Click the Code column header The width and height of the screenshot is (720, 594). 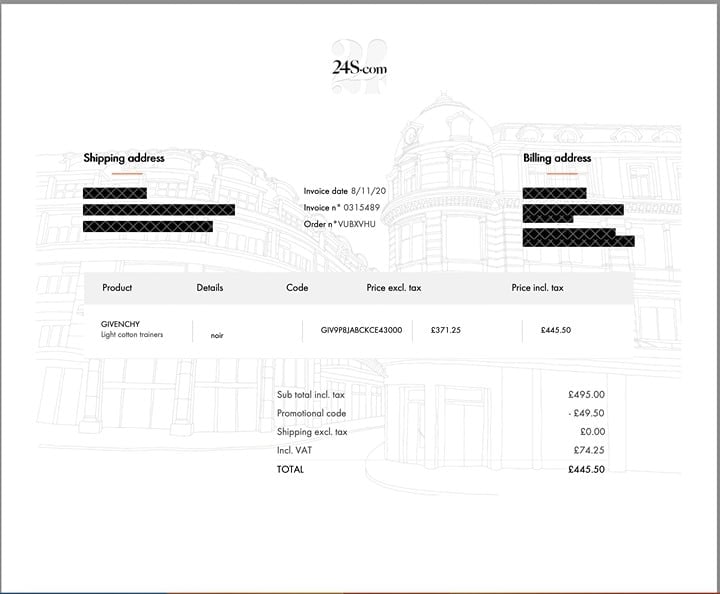297,287
